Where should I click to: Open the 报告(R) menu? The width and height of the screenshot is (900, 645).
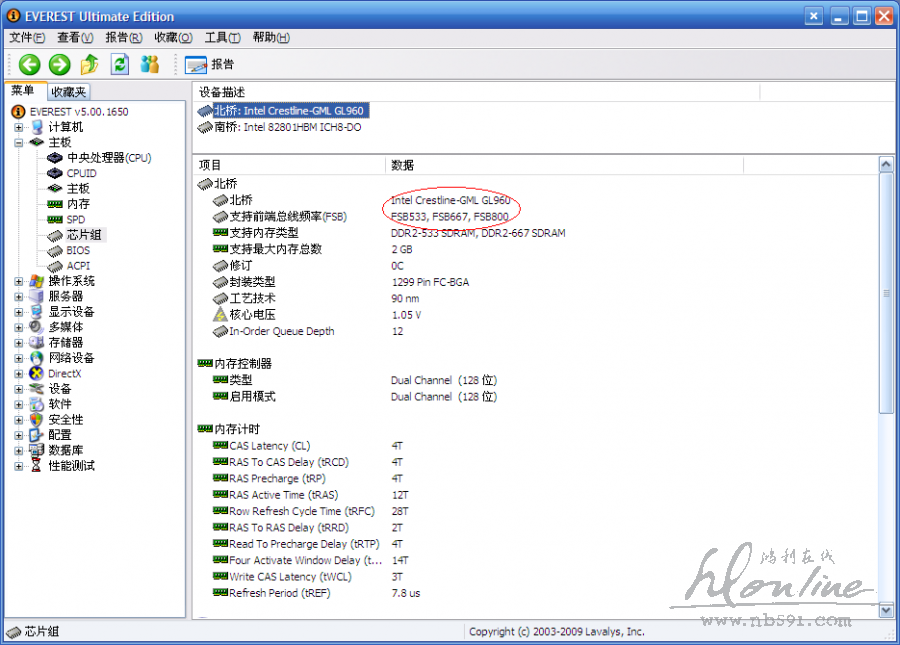point(123,38)
